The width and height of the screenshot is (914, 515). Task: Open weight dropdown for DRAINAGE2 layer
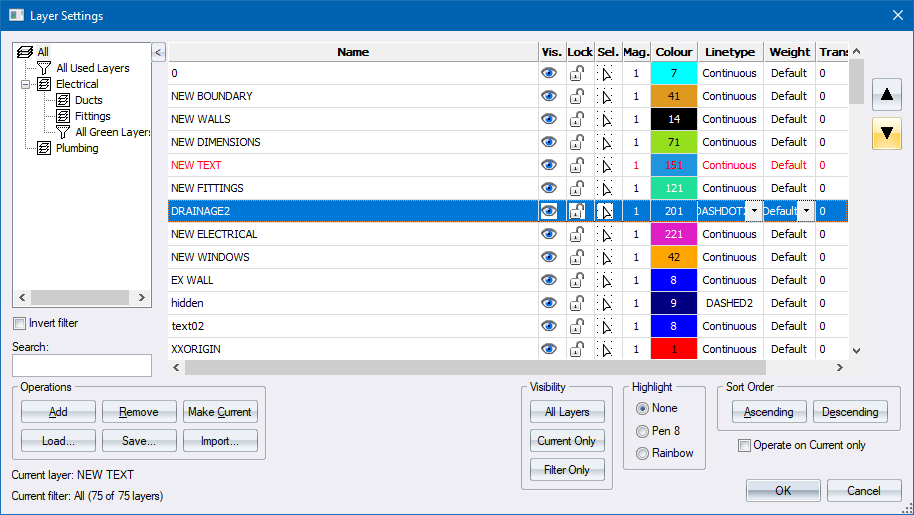point(806,211)
